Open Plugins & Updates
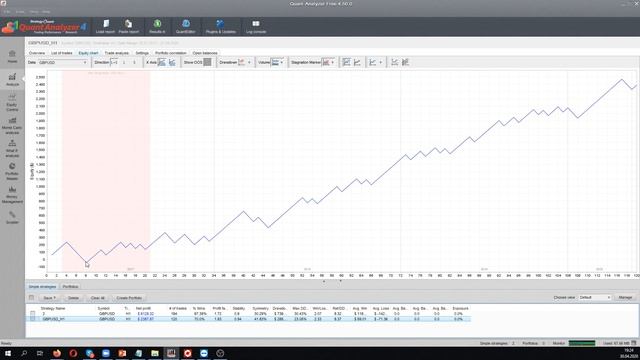 (220, 27)
